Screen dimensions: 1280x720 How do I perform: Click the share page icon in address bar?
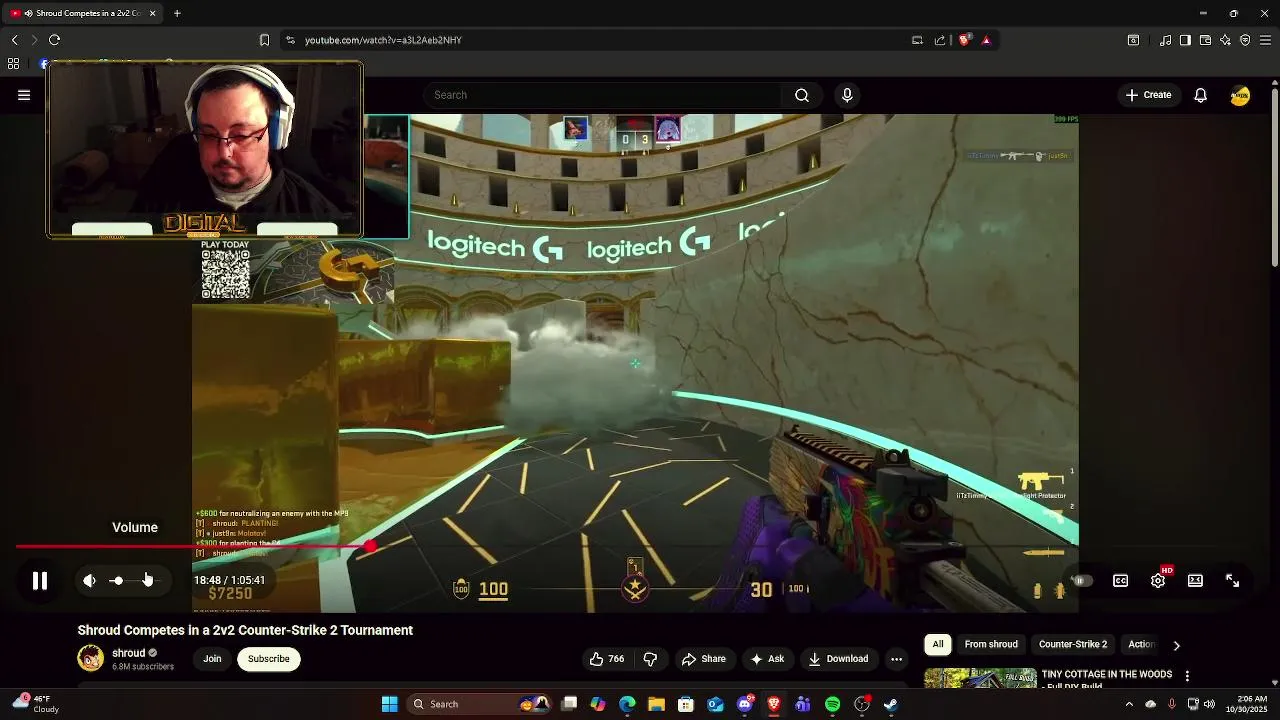[x=940, y=40]
